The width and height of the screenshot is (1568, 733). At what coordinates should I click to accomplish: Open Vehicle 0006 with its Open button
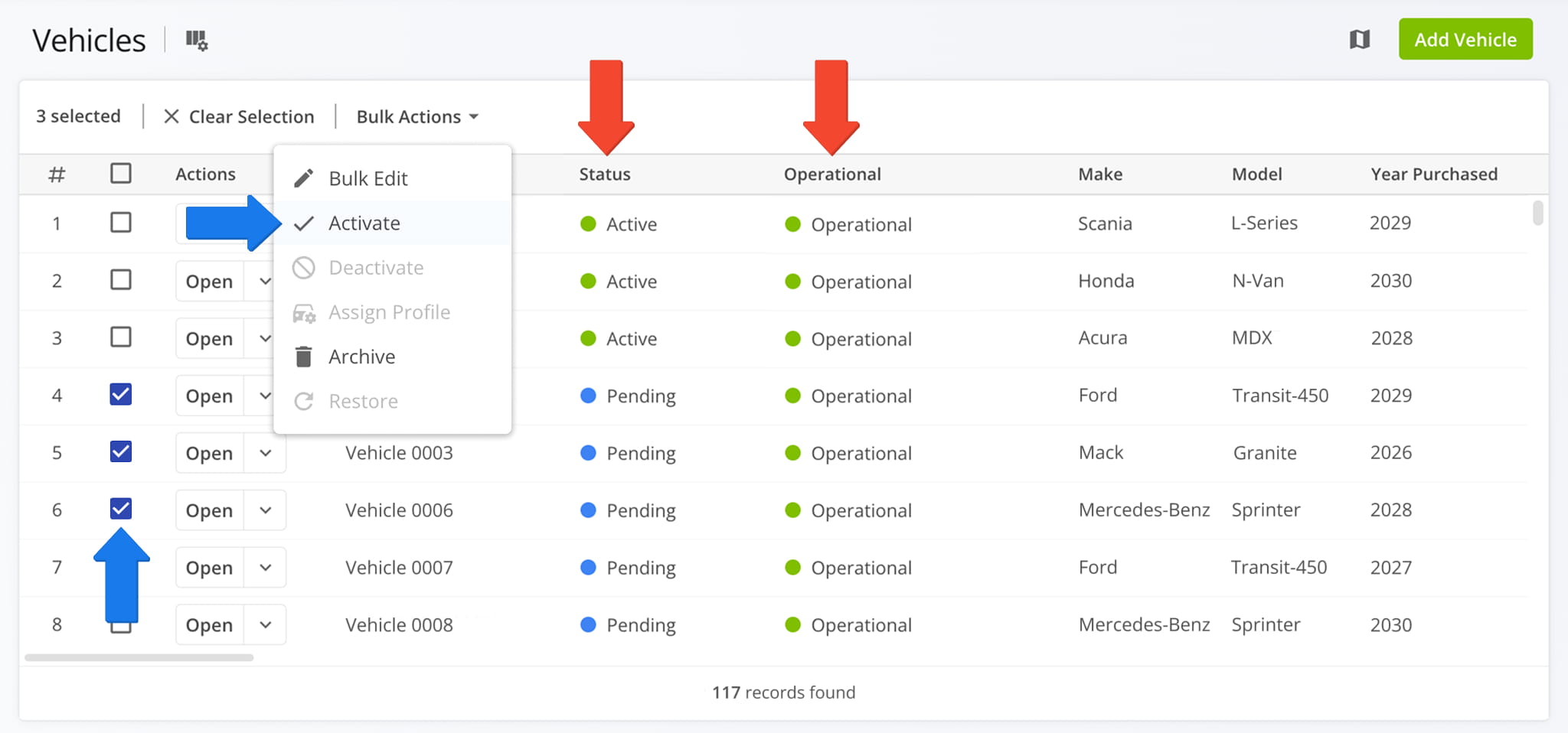click(x=209, y=510)
